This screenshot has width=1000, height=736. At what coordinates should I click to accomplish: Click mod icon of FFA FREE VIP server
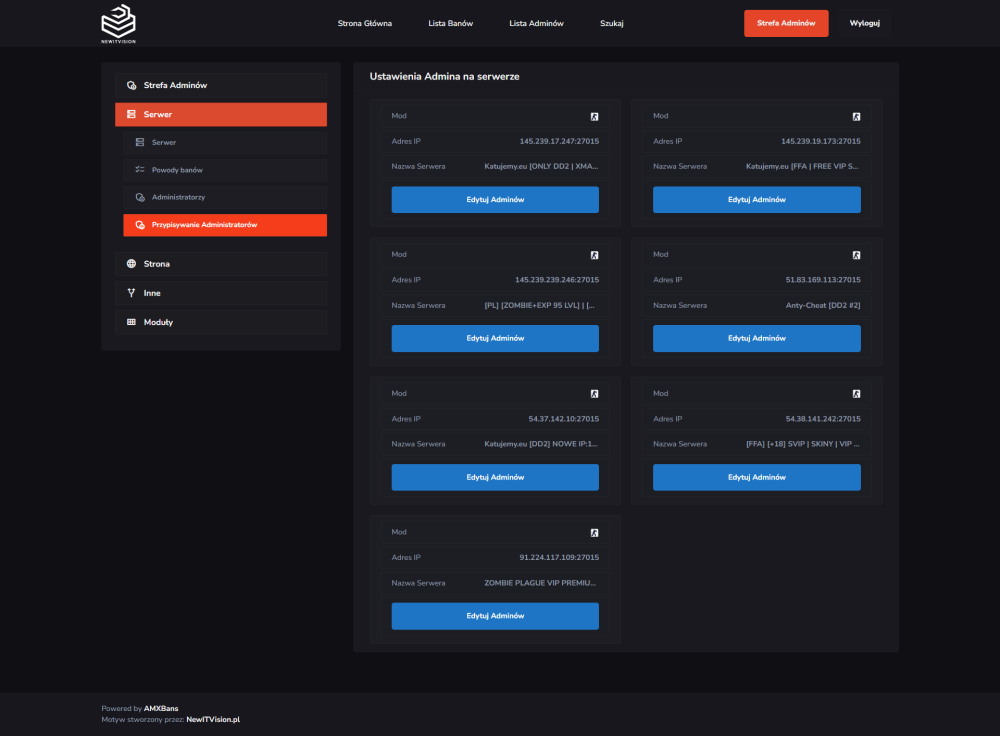pos(857,117)
